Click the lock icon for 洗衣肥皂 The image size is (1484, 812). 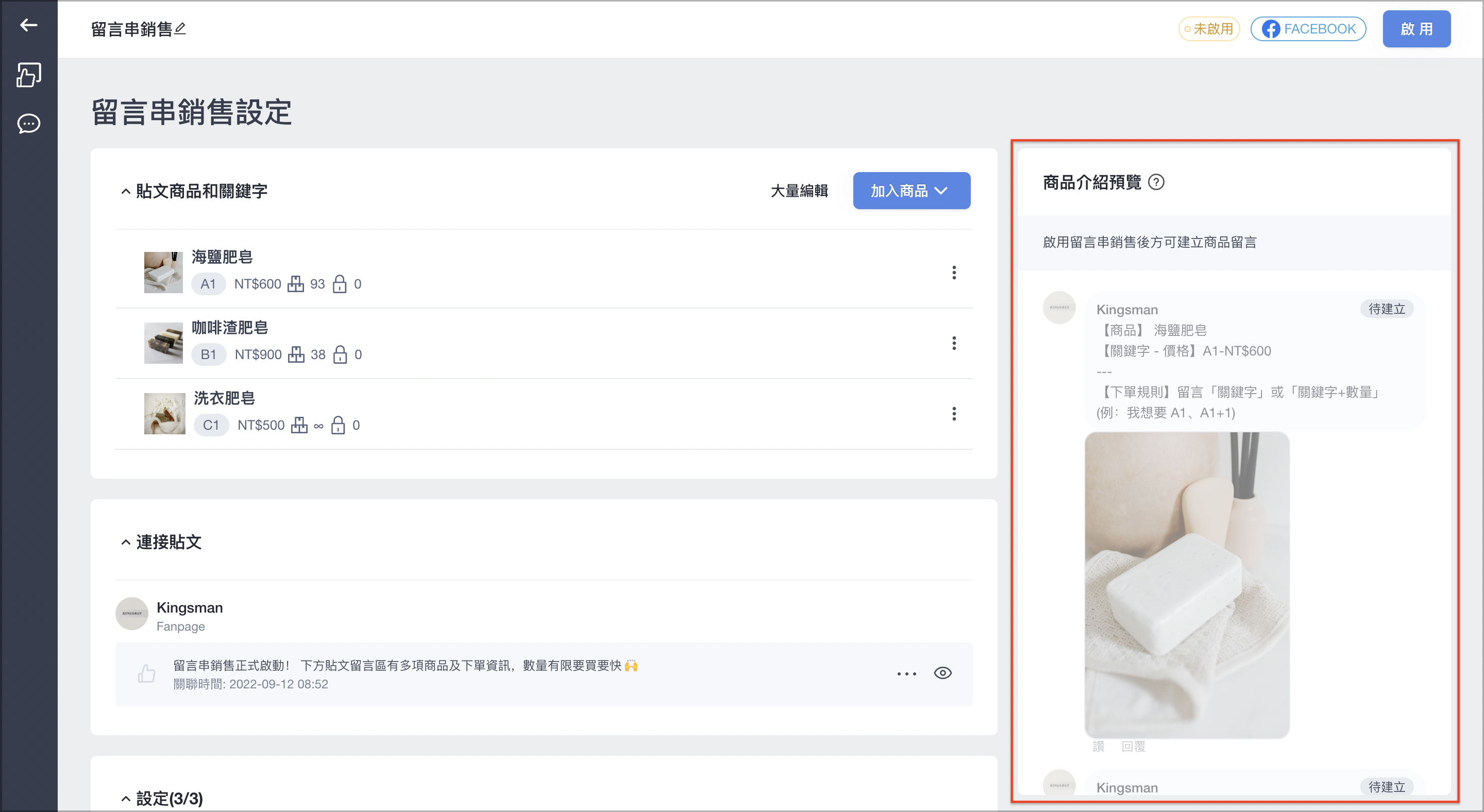(338, 425)
